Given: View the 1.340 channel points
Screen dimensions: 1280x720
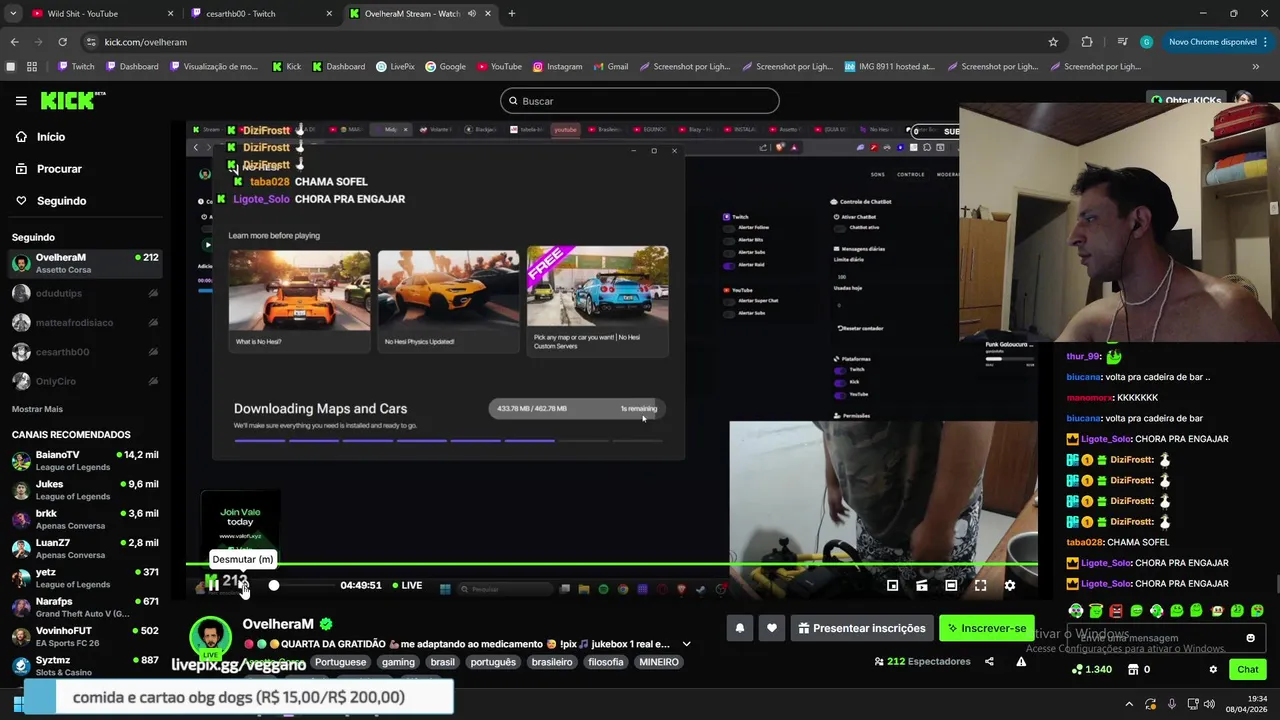Looking at the screenshot, I should [1091, 670].
